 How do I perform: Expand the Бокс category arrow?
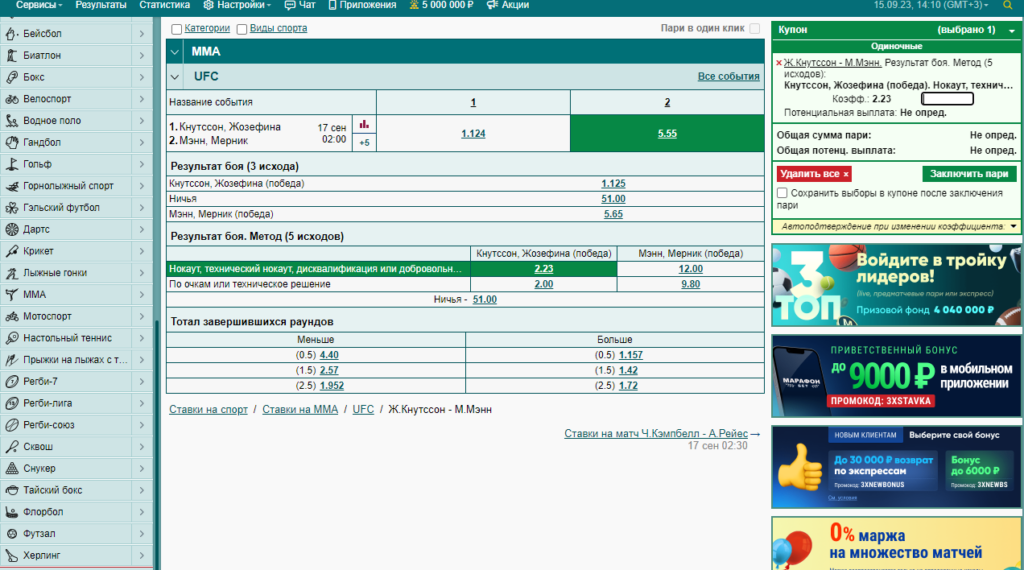click(x=142, y=77)
